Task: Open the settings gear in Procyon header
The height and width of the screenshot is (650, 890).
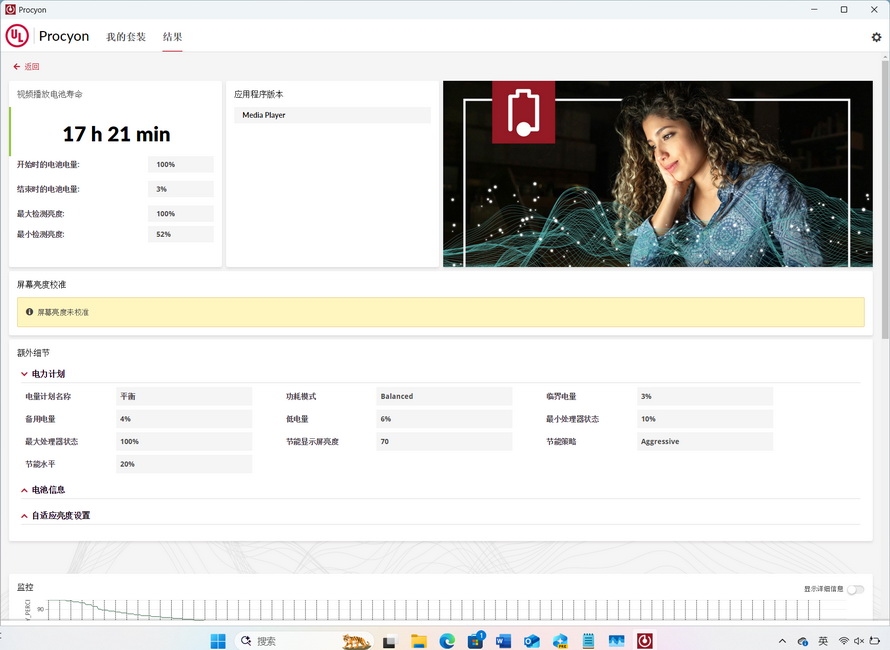Action: point(876,37)
